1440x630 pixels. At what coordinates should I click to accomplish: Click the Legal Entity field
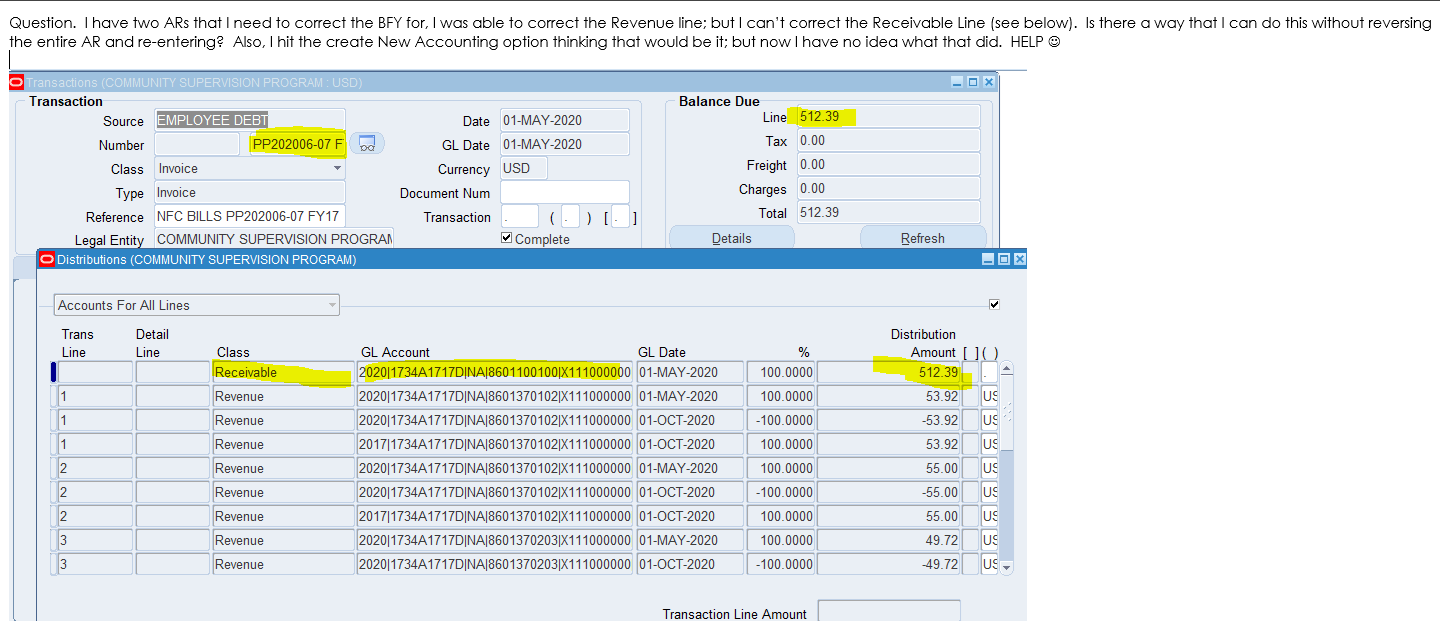pos(273,238)
